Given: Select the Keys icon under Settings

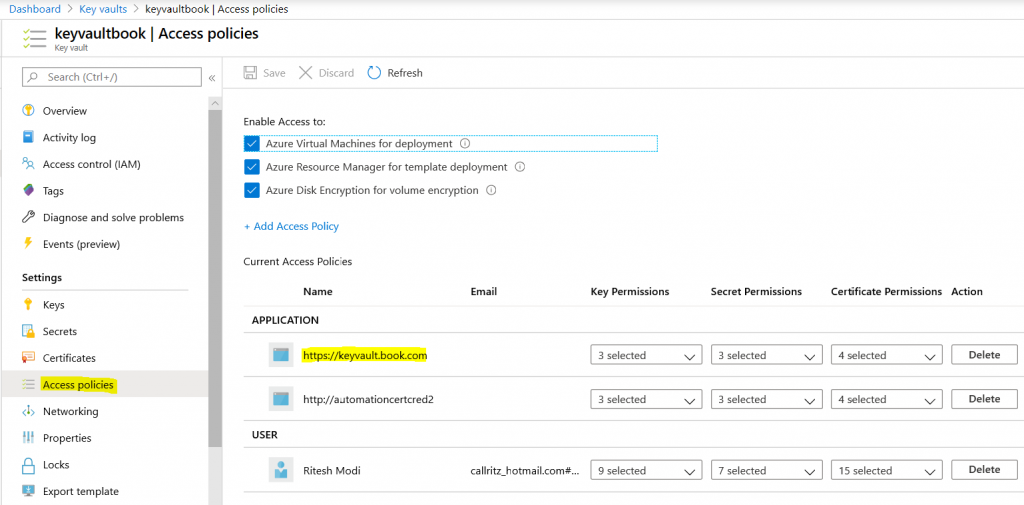Looking at the screenshot, I should click(28, 305).
